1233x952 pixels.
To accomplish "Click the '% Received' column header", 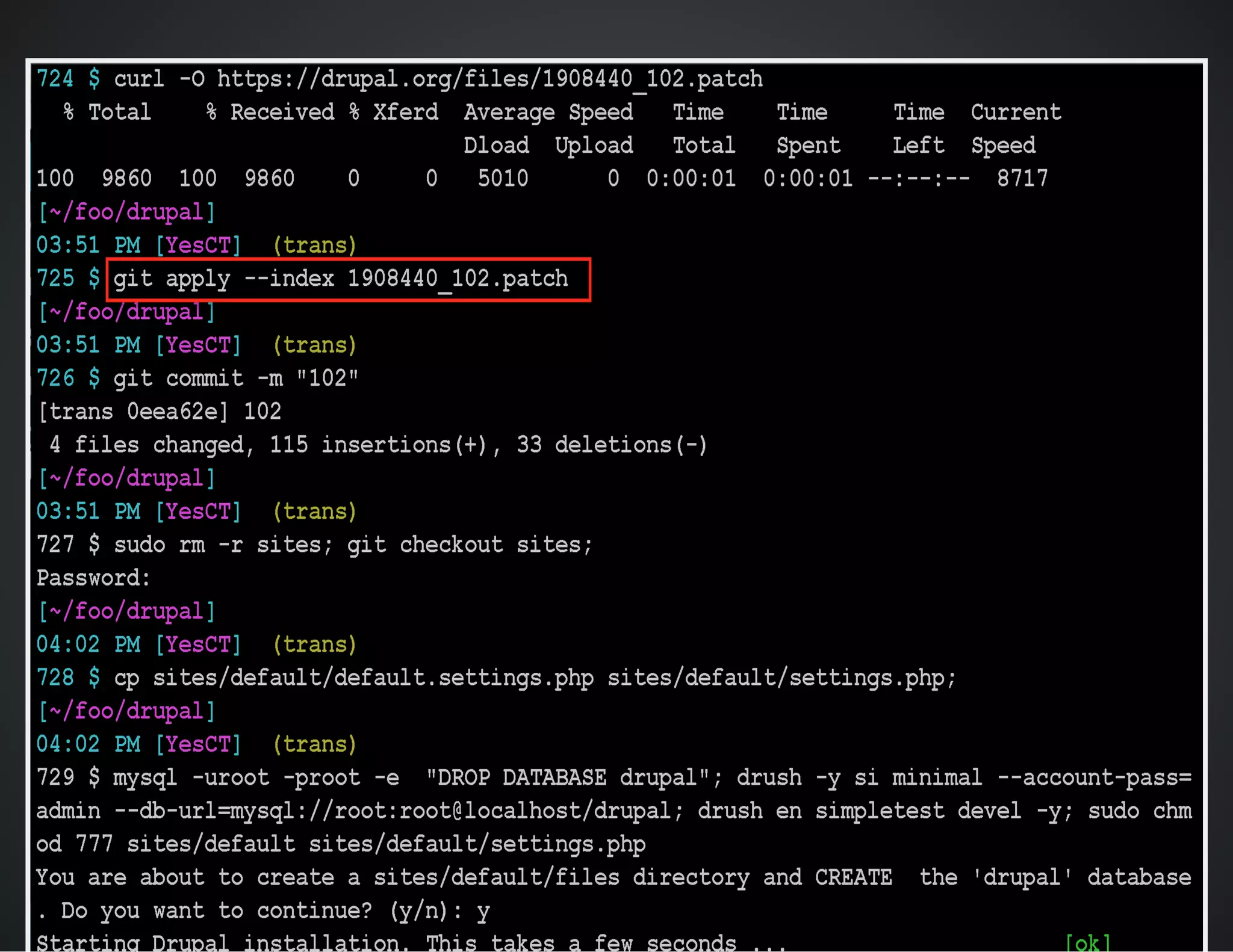I will click(270, 113).
